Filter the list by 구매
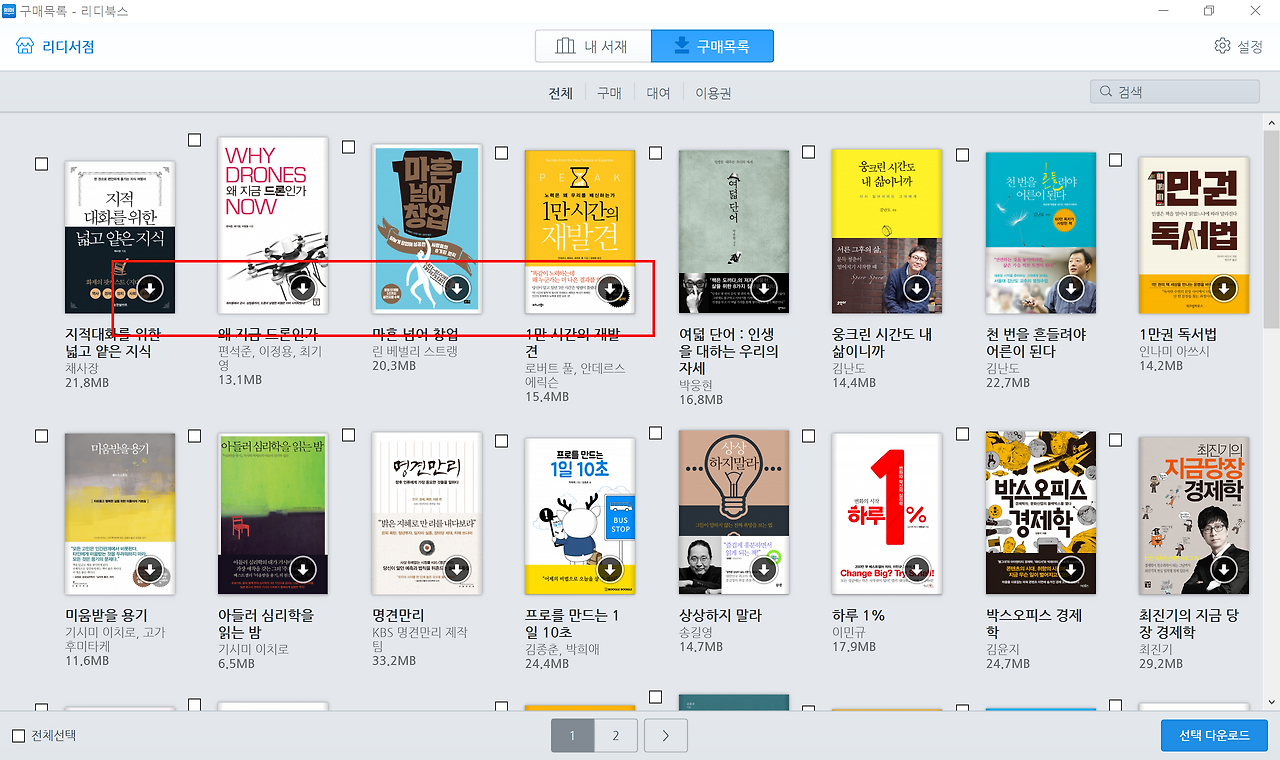Screen dimensions: 1280x760 609,93
